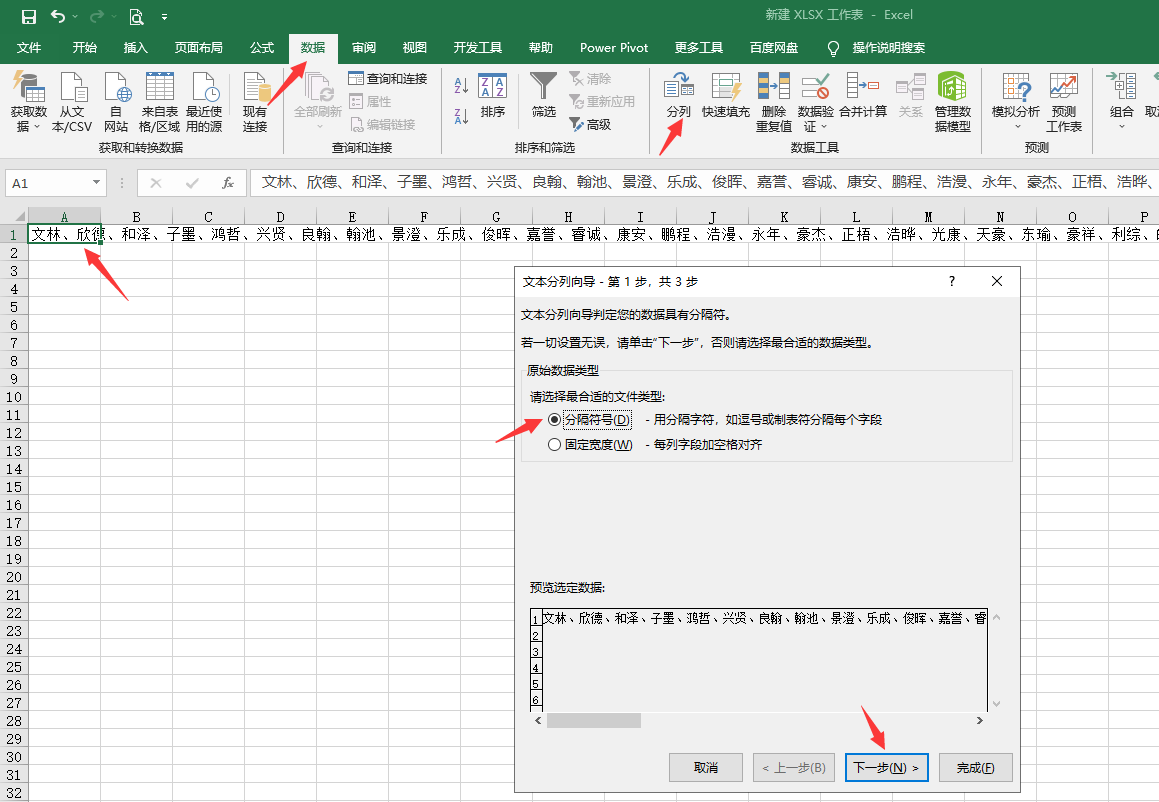Screen dimensions: 1159x802
Task: Switch to the Formulas (公式) tab
Action: click(x=262, y=48)
